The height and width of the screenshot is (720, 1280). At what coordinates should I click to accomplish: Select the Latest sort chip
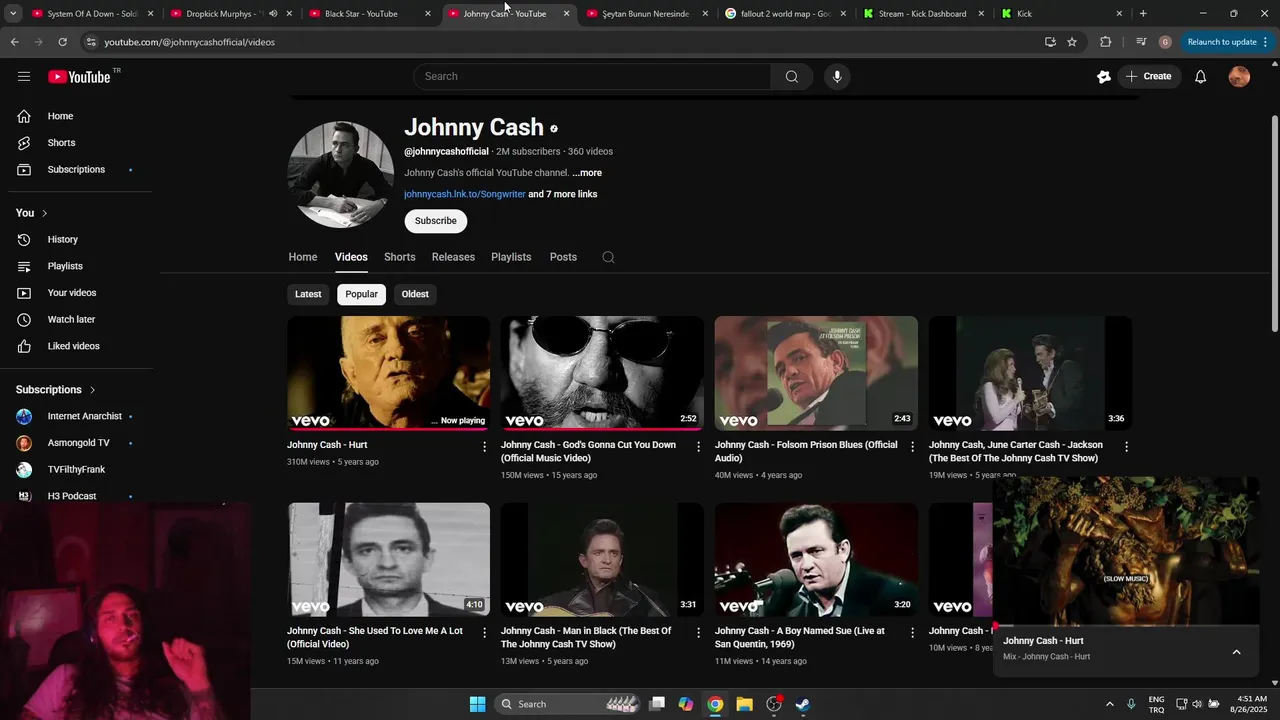[x=308, y=294]
